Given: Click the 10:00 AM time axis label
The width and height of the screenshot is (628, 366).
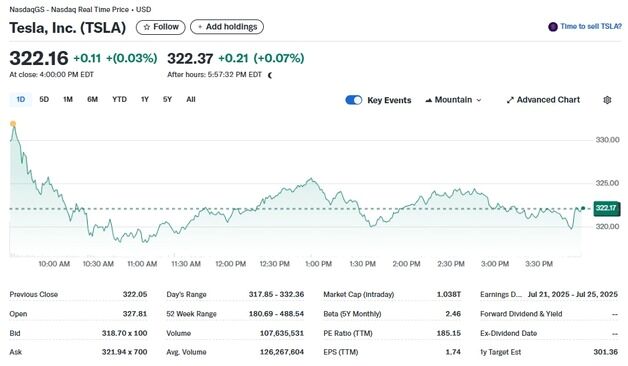Looking at the screenshot, I should coord(54,264).
